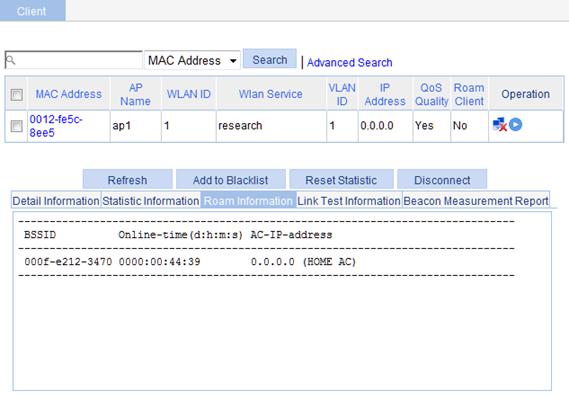569x399 pixels.
Task: Open the Detail Information tab
Action: coord(56,201)
